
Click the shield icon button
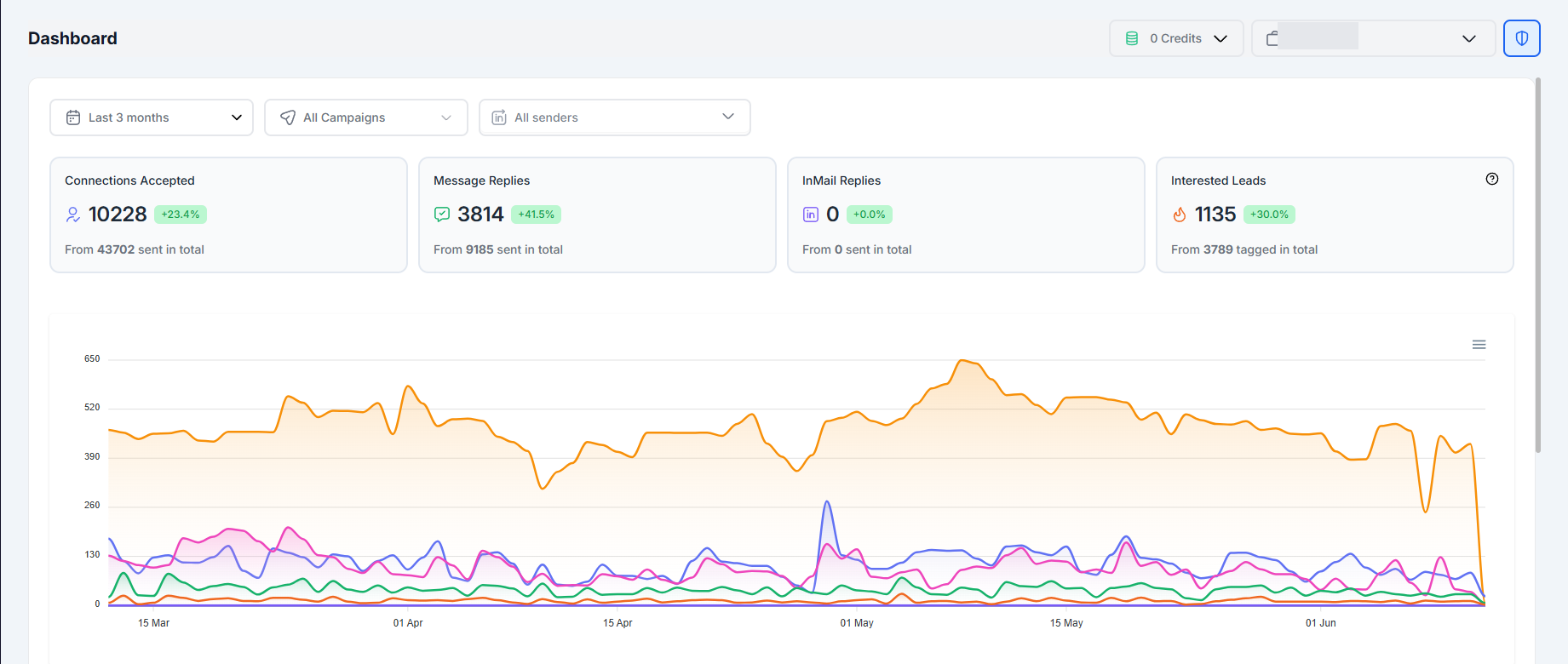click(x=1521, y=38)
